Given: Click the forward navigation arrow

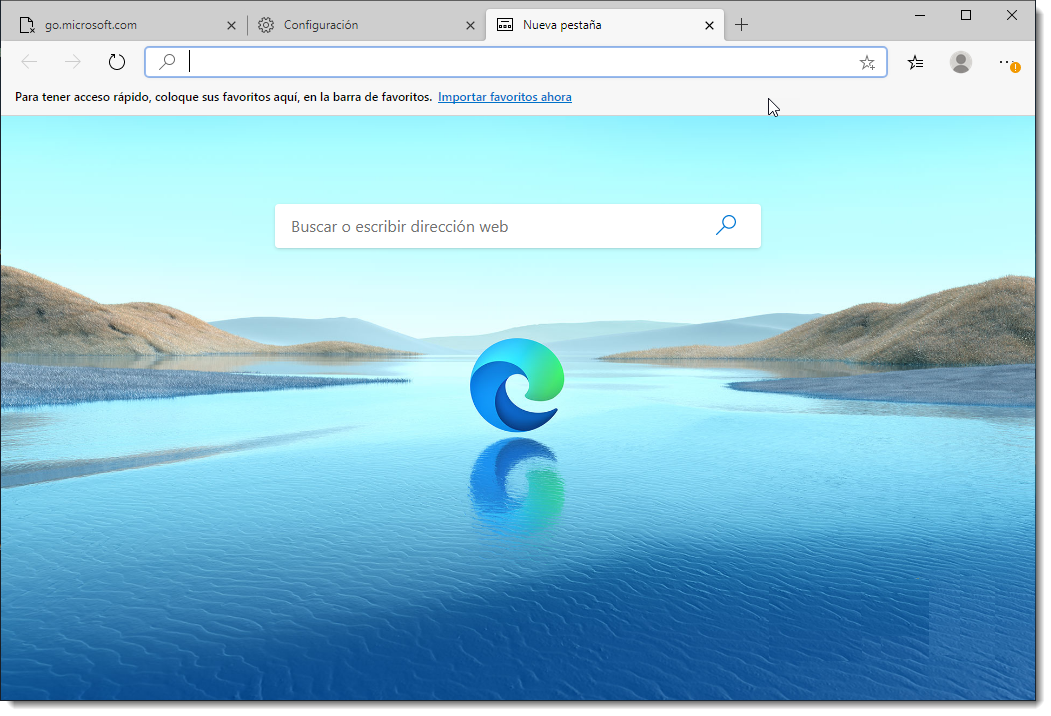Looking at the screenshot, I should click(x=72, y=62).
